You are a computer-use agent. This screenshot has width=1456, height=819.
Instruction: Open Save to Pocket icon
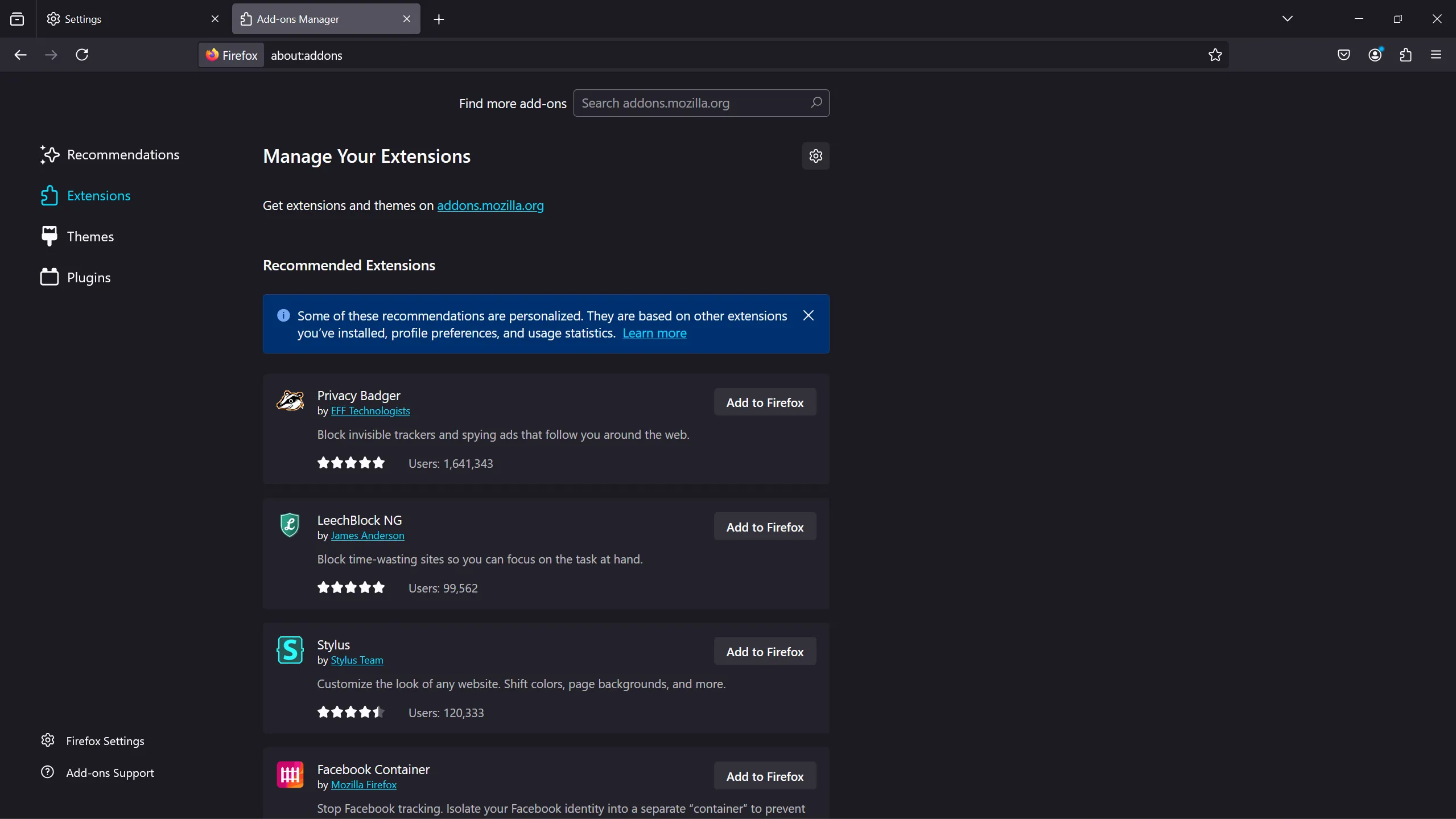tap(1344, 55)
